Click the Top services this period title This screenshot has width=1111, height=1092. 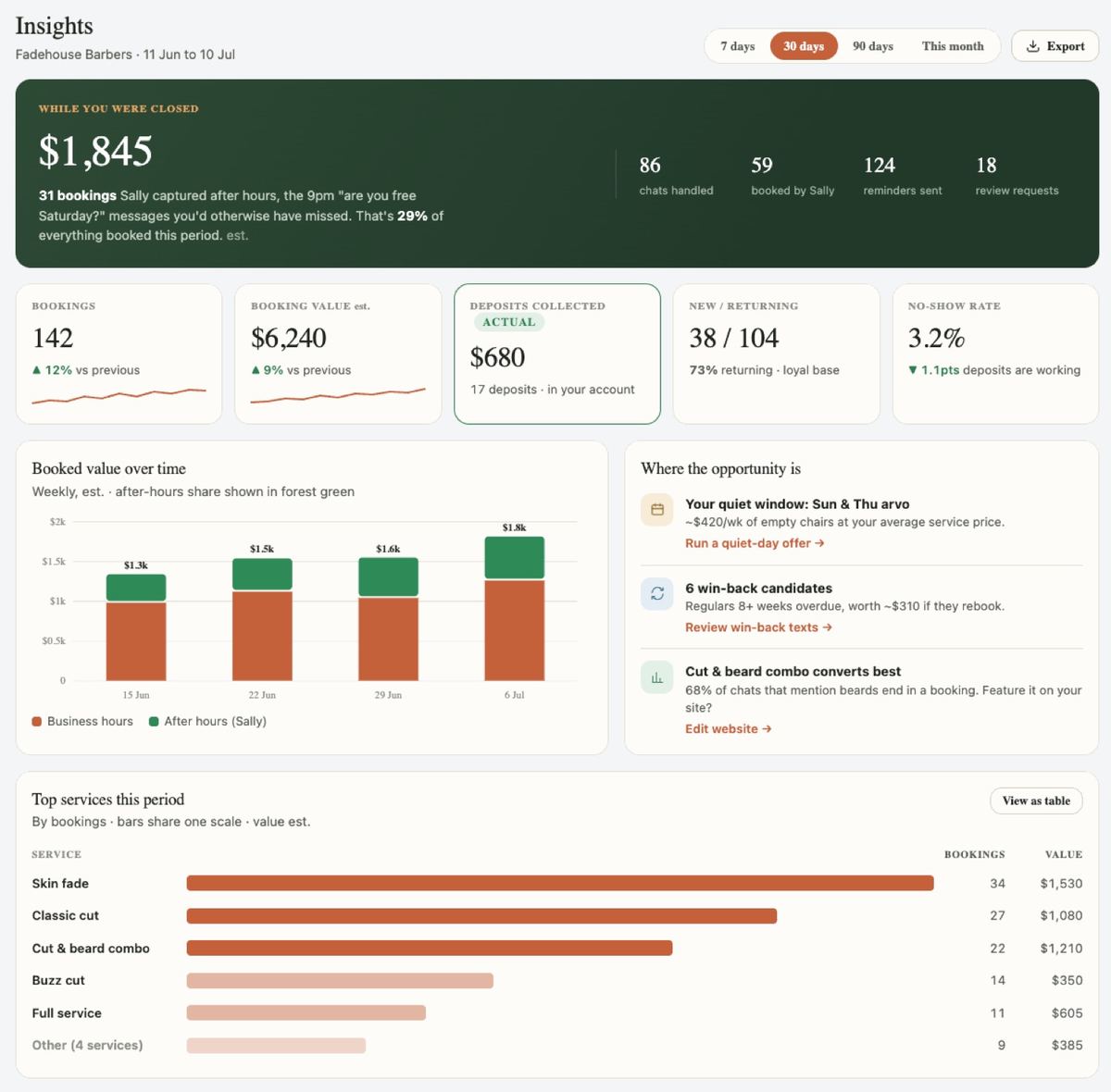click(x=107, y=800)
